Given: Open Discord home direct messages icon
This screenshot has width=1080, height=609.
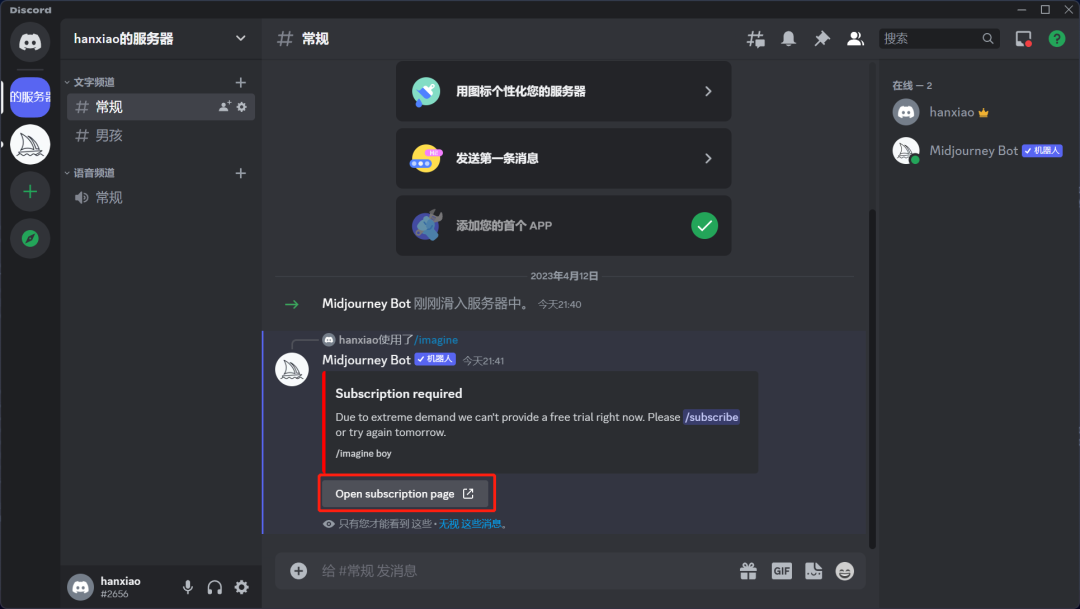Looking at the screenshot, I should pyautogui.click(x=30, y=42).
